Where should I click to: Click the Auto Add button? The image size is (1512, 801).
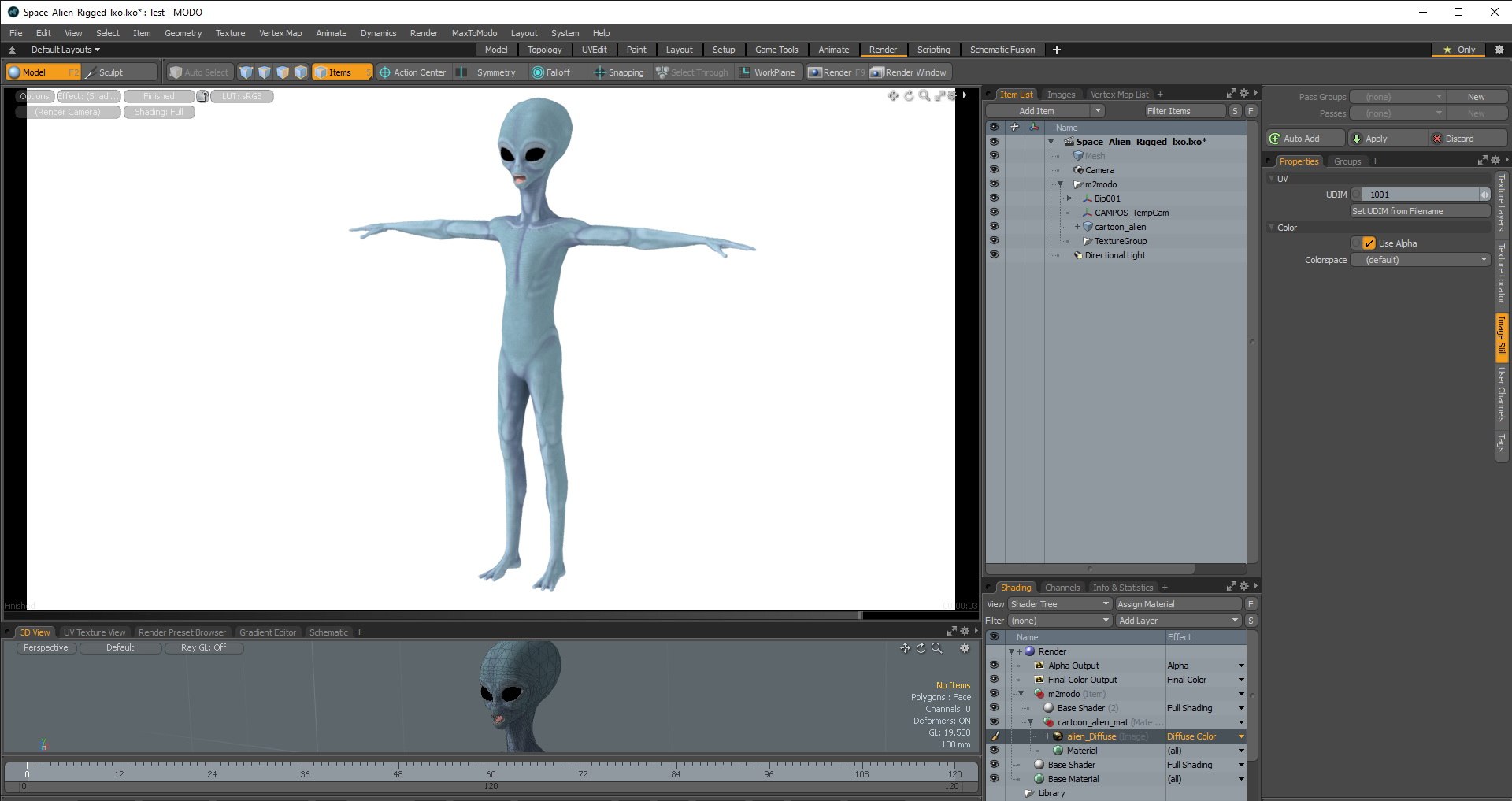click(x=1306, y=139)
